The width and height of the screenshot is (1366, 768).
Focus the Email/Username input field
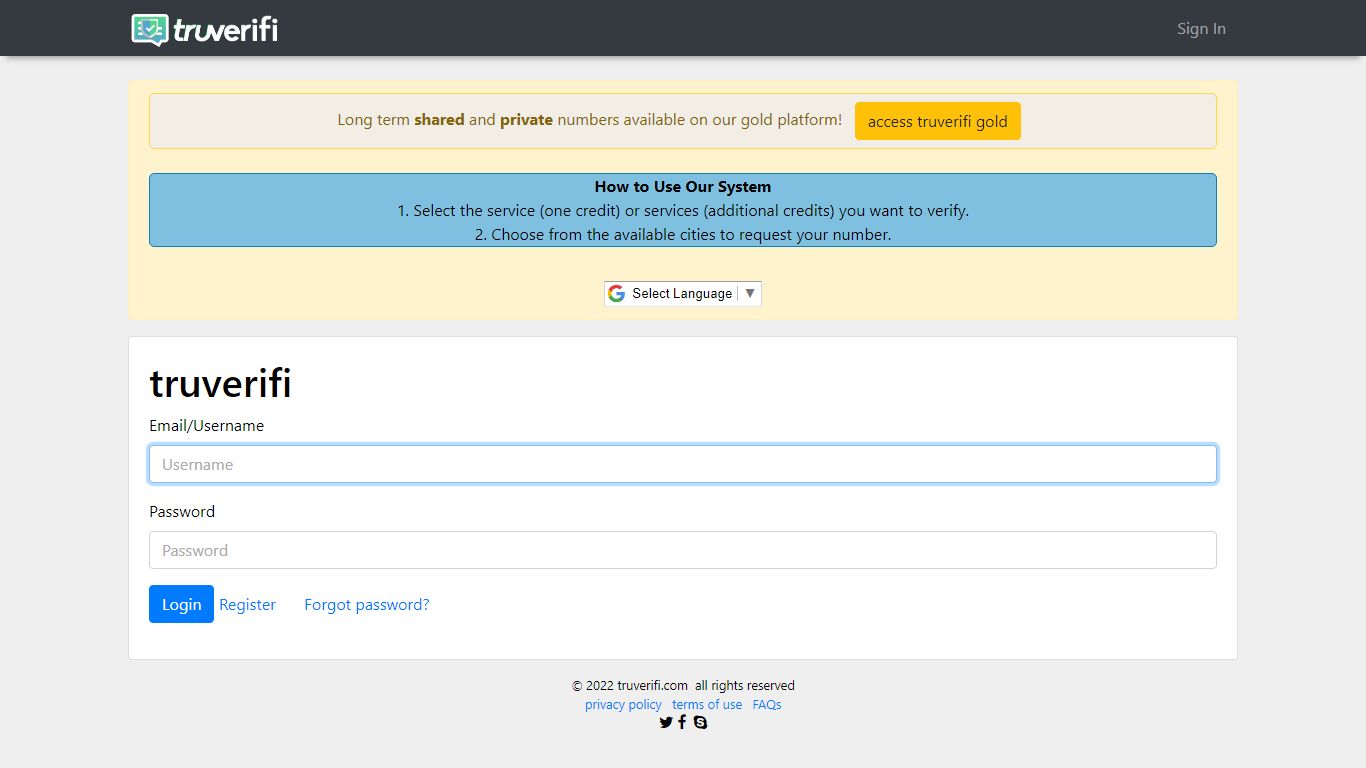tap(683, 464)
